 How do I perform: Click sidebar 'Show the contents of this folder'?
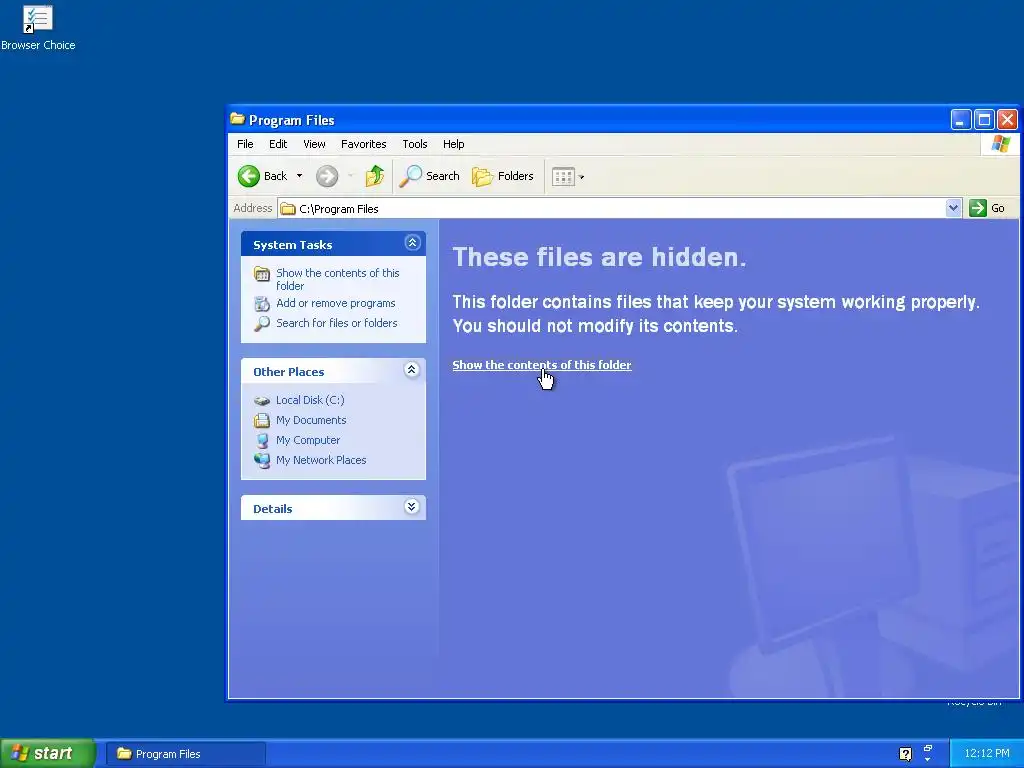(x=338, y=280)
